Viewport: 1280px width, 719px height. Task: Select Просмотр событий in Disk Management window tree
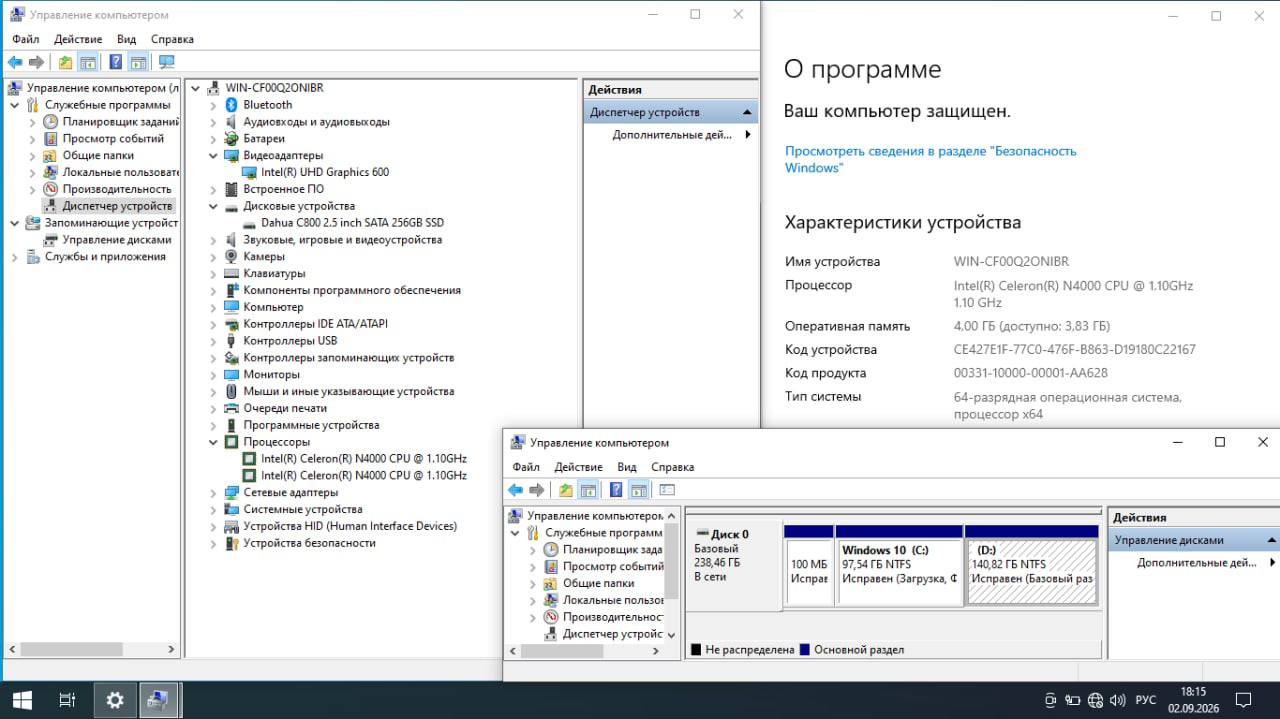click(x=613, y=567)
